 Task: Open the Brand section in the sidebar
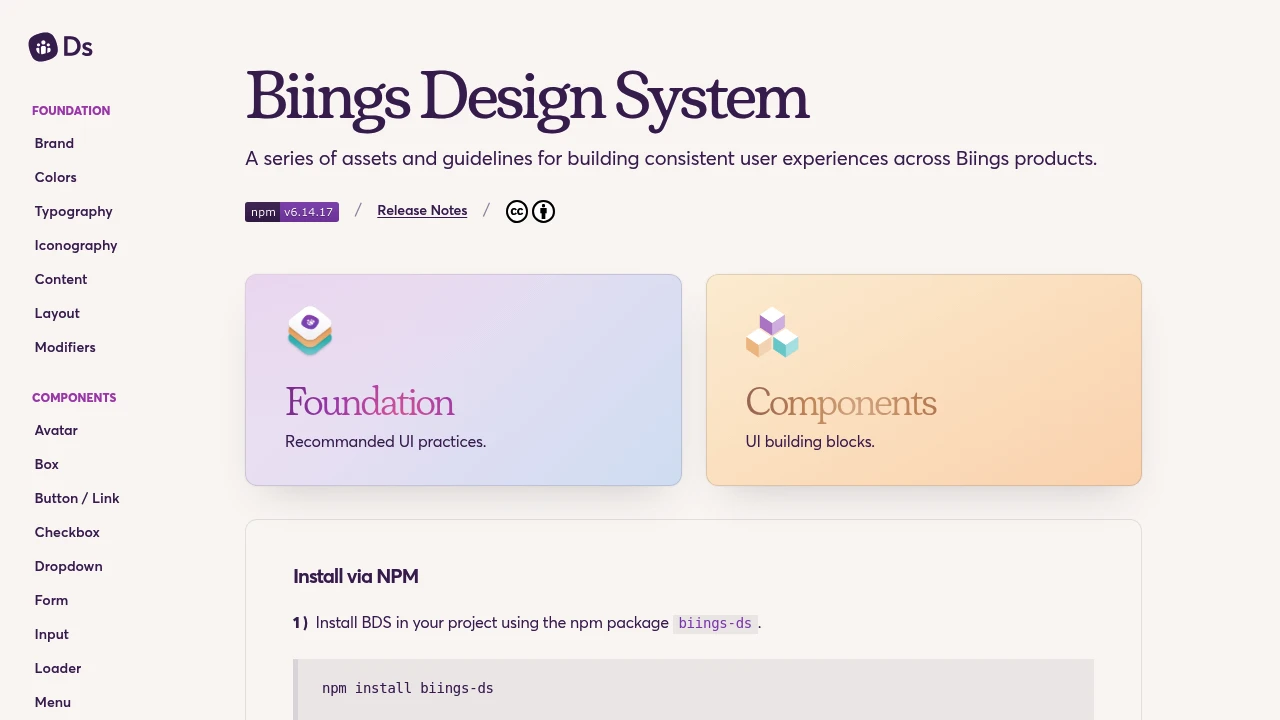(x=54, y=143)
